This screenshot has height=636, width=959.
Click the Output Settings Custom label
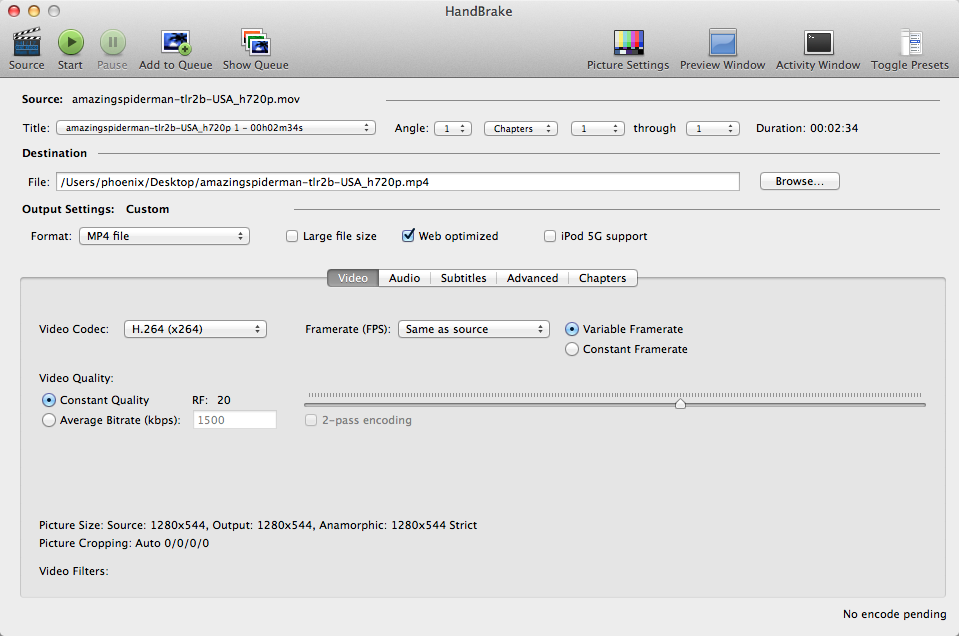point(147,209)
